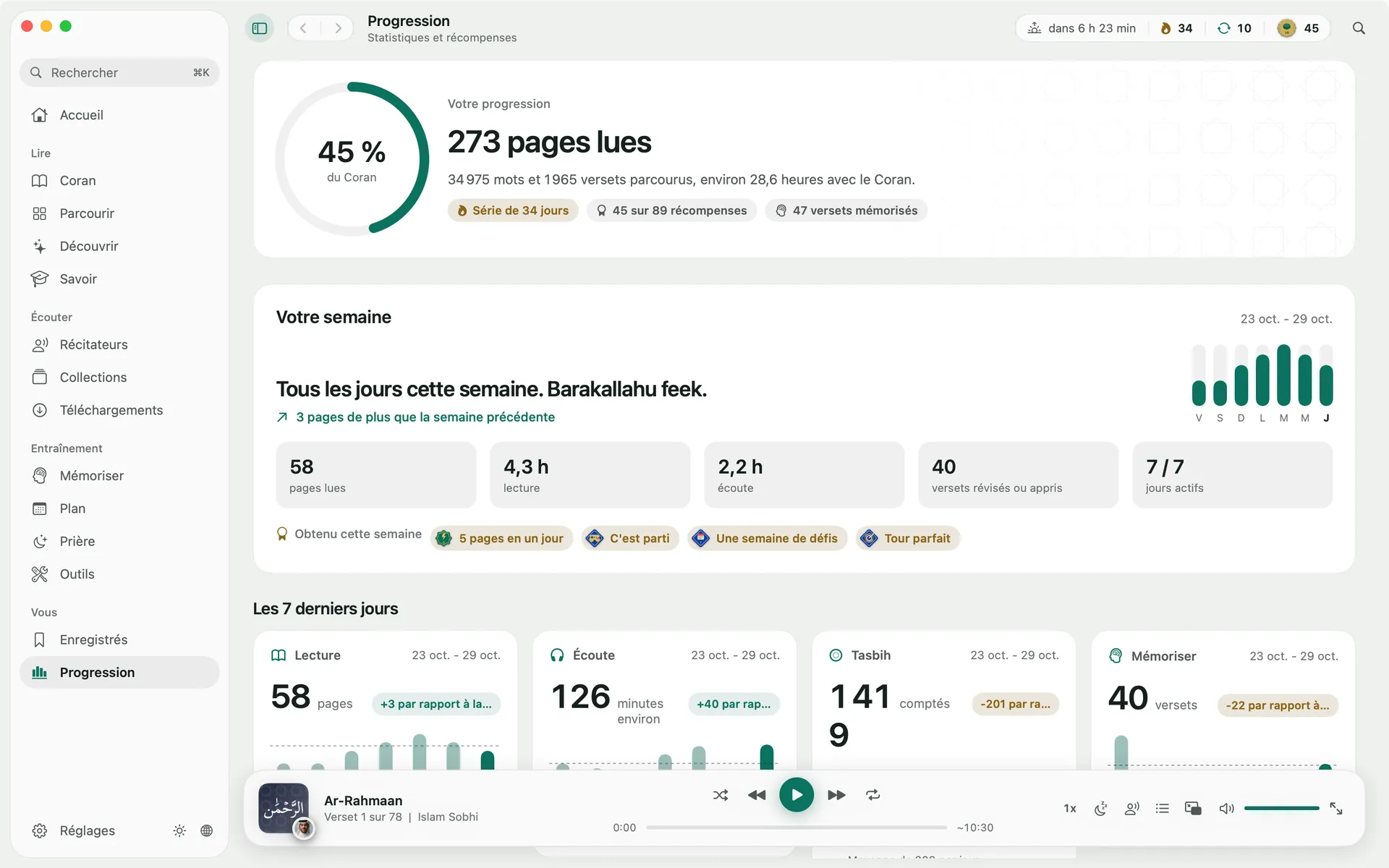This screenshot has height=868, width=1389.
Task: Toggle light theme sun icon
Action: click(179, 830)
